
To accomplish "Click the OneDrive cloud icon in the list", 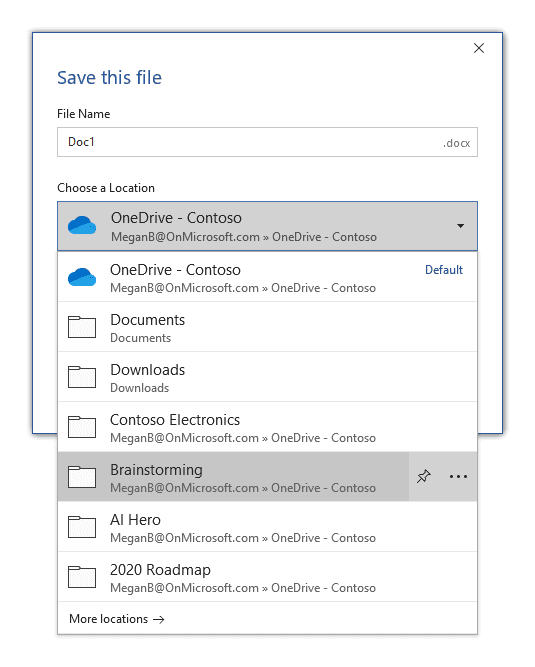I will (82, 277).
